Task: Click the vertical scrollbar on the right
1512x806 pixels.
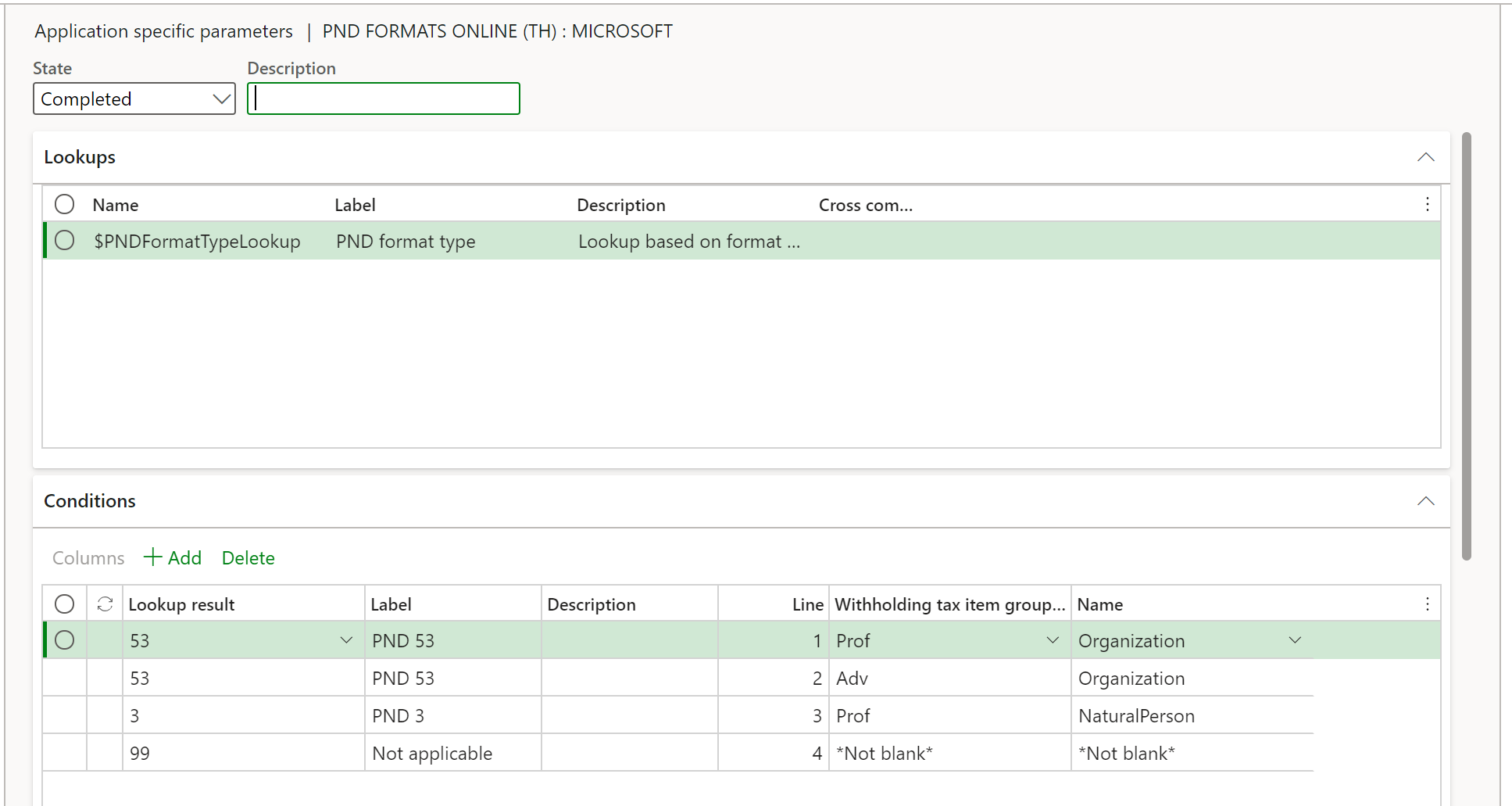Action: [1467, 346]
